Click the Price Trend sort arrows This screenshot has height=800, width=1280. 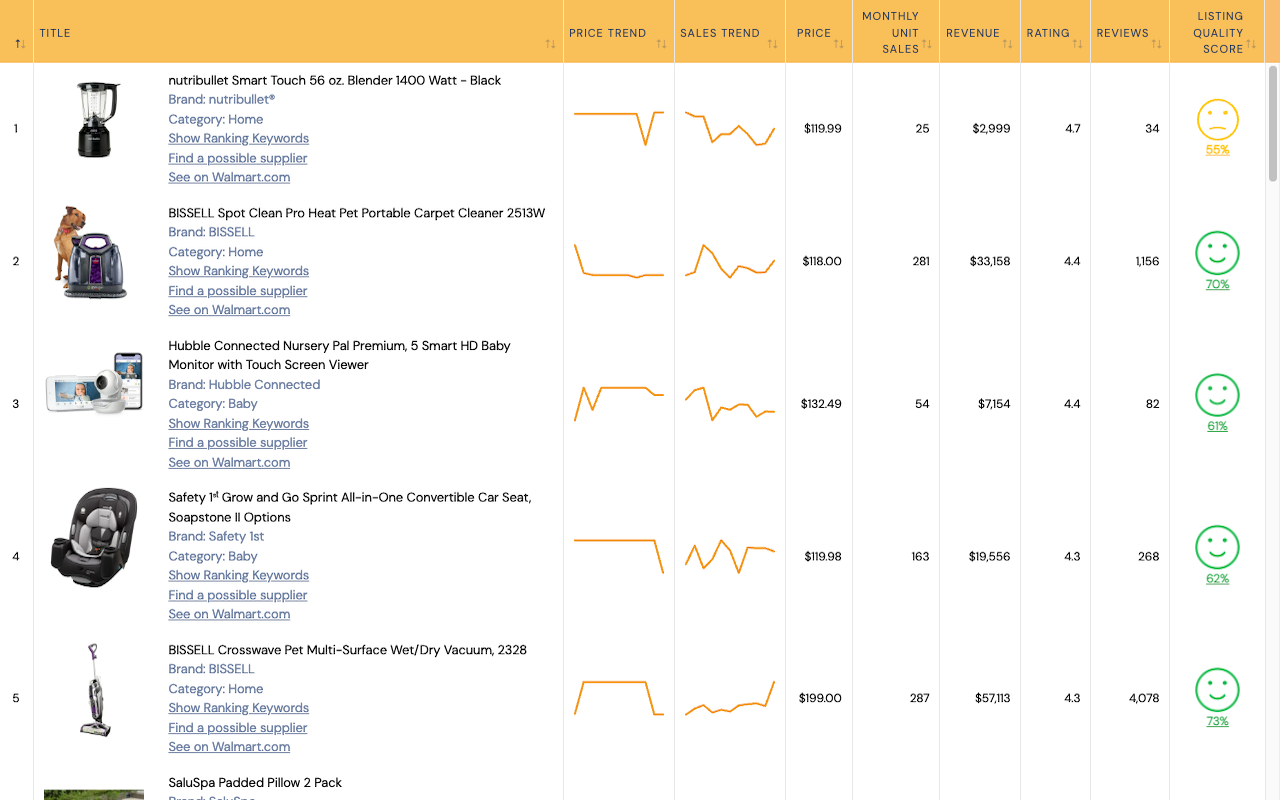[x=661, y=44]
